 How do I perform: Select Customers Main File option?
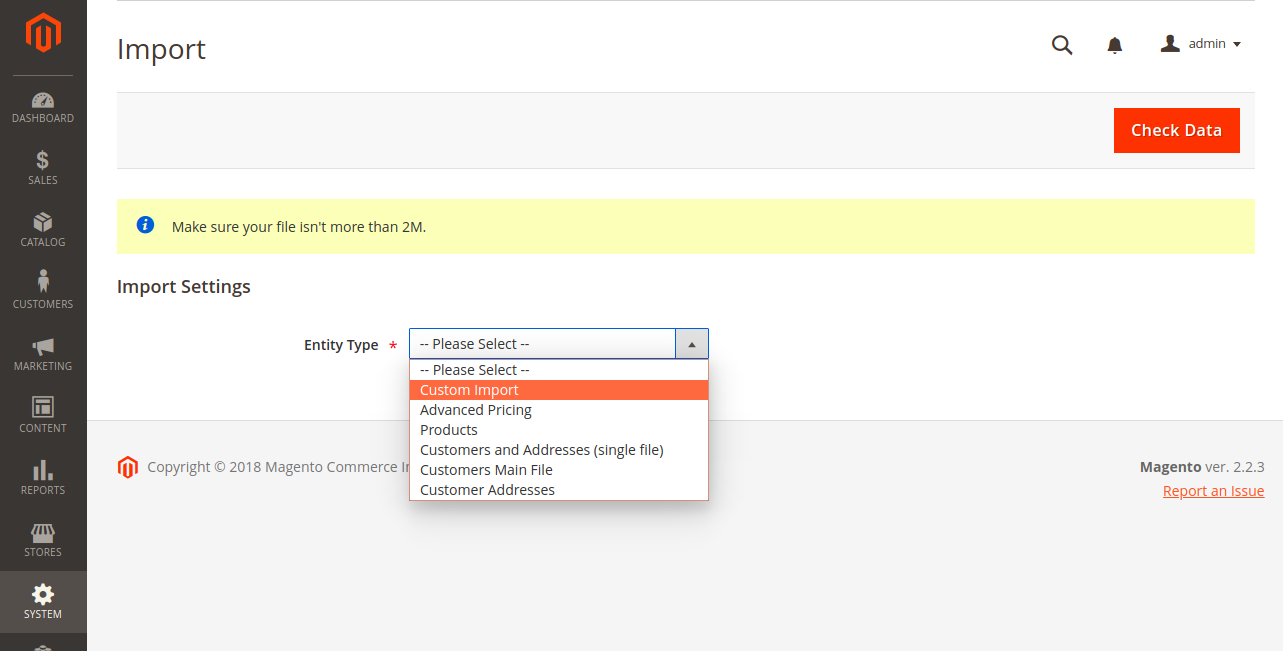486,470
